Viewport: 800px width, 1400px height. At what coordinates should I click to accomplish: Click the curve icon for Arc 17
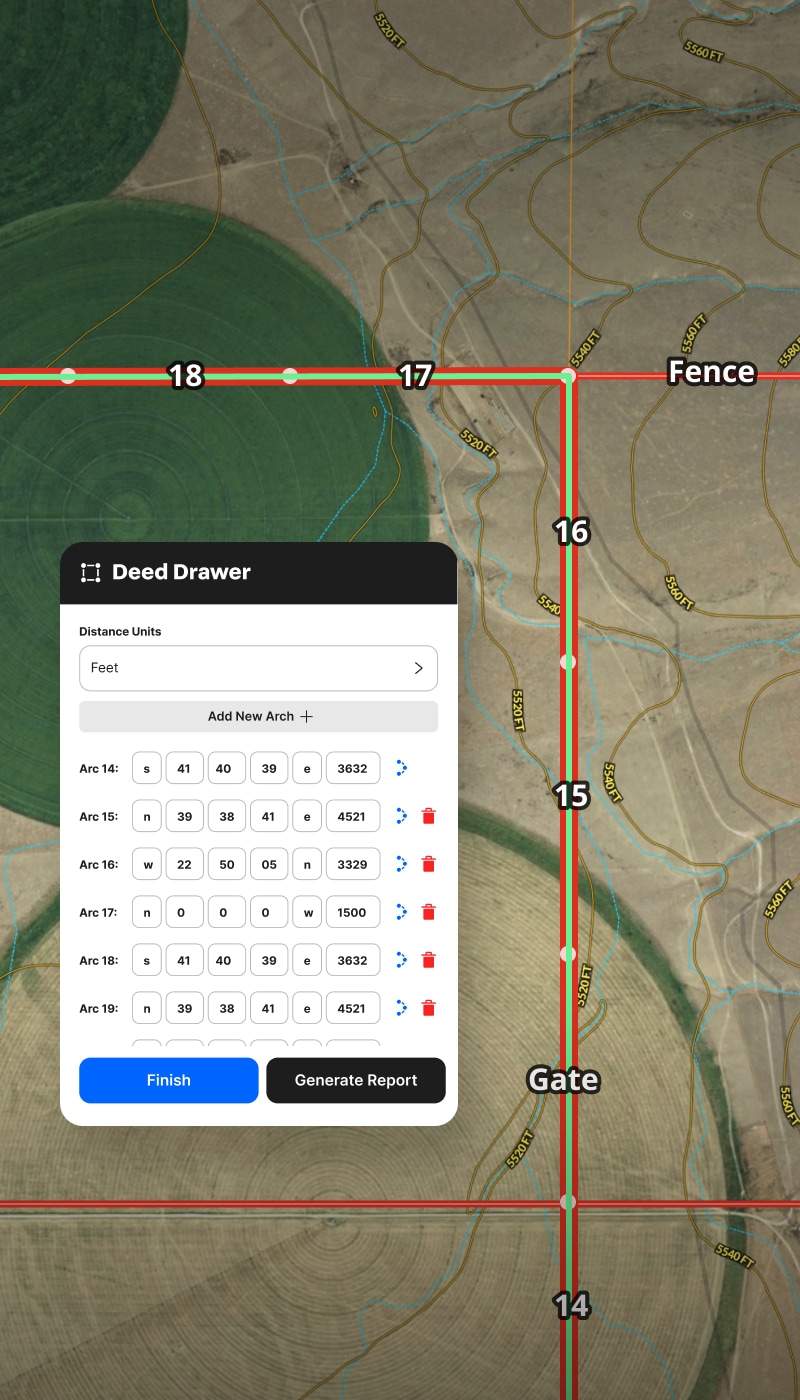click(401, 912)
